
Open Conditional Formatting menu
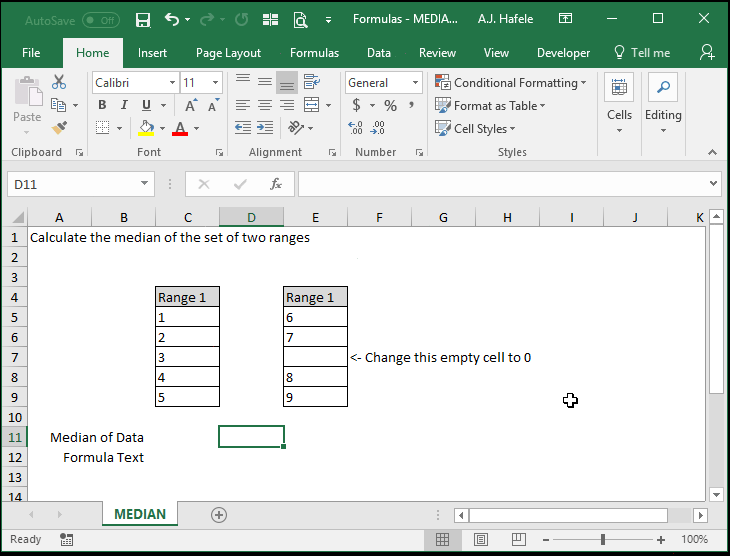[510, 82]
